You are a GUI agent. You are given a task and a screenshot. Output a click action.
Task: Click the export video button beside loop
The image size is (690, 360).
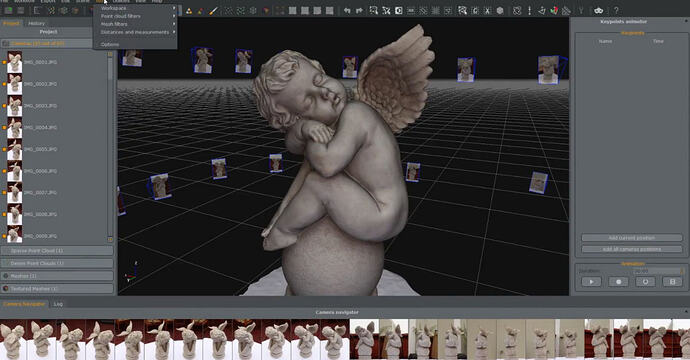tap(672, 282)
